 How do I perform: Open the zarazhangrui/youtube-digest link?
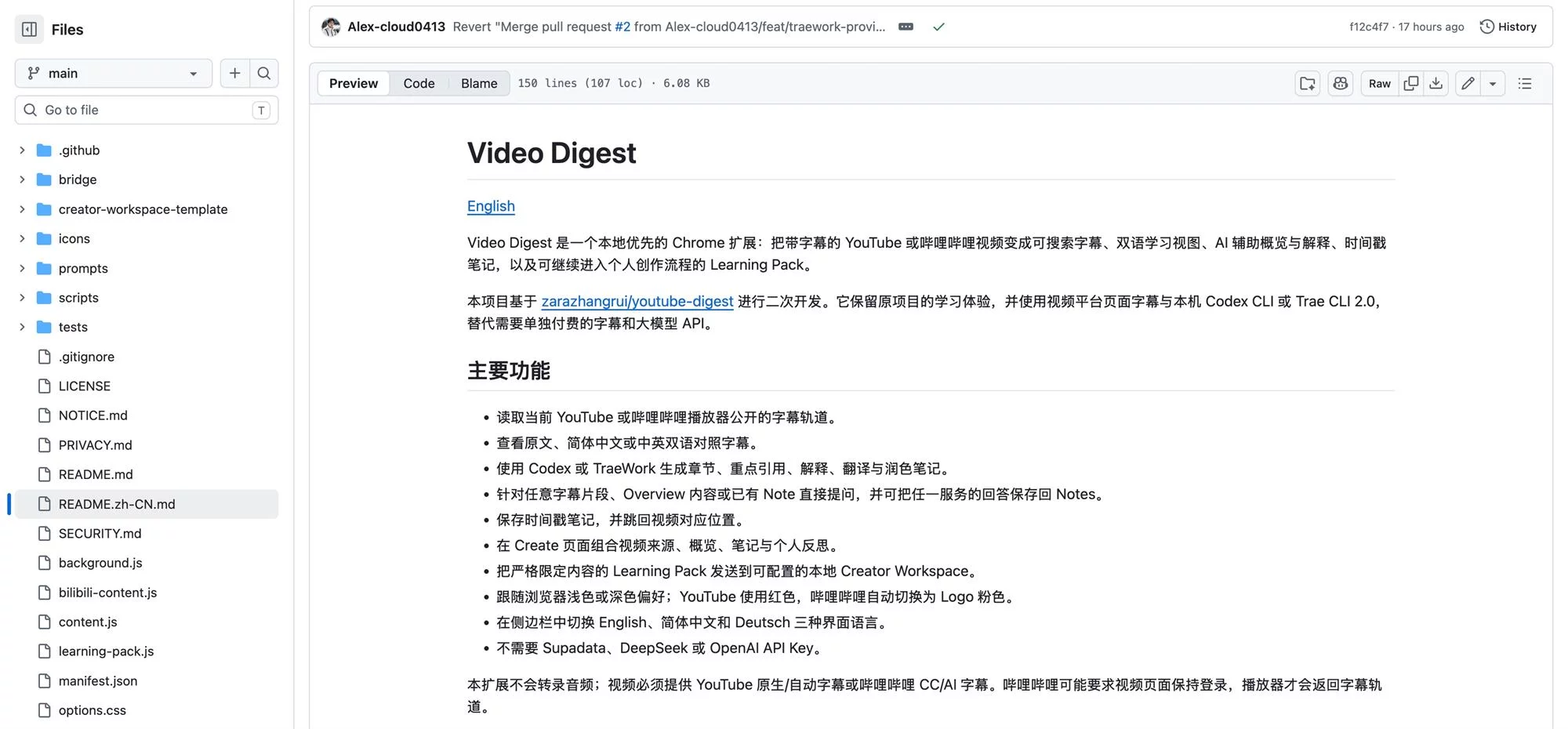click(637, 301)
